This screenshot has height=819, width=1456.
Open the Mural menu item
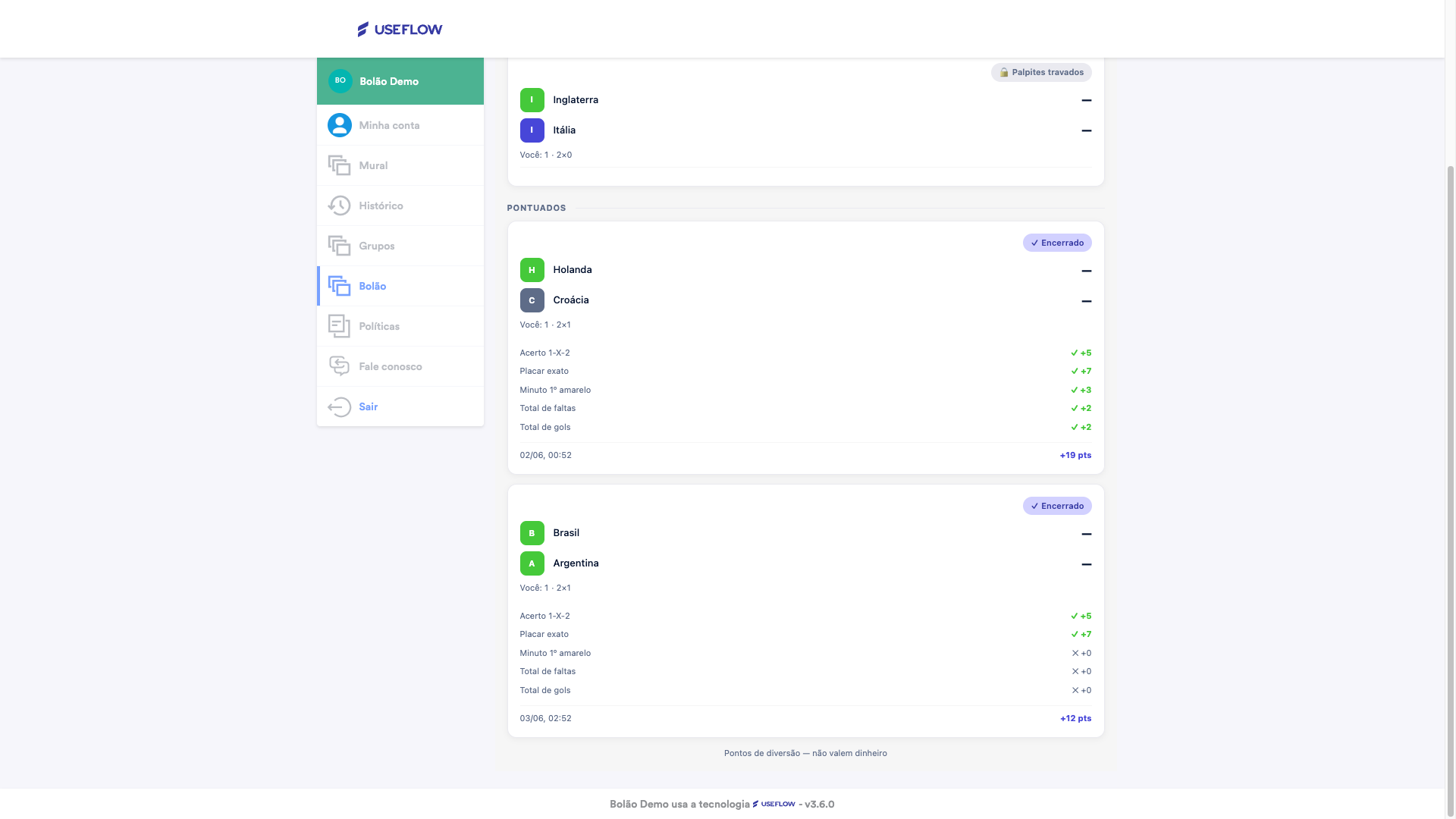pyautogui.click(x=400, y=165)
